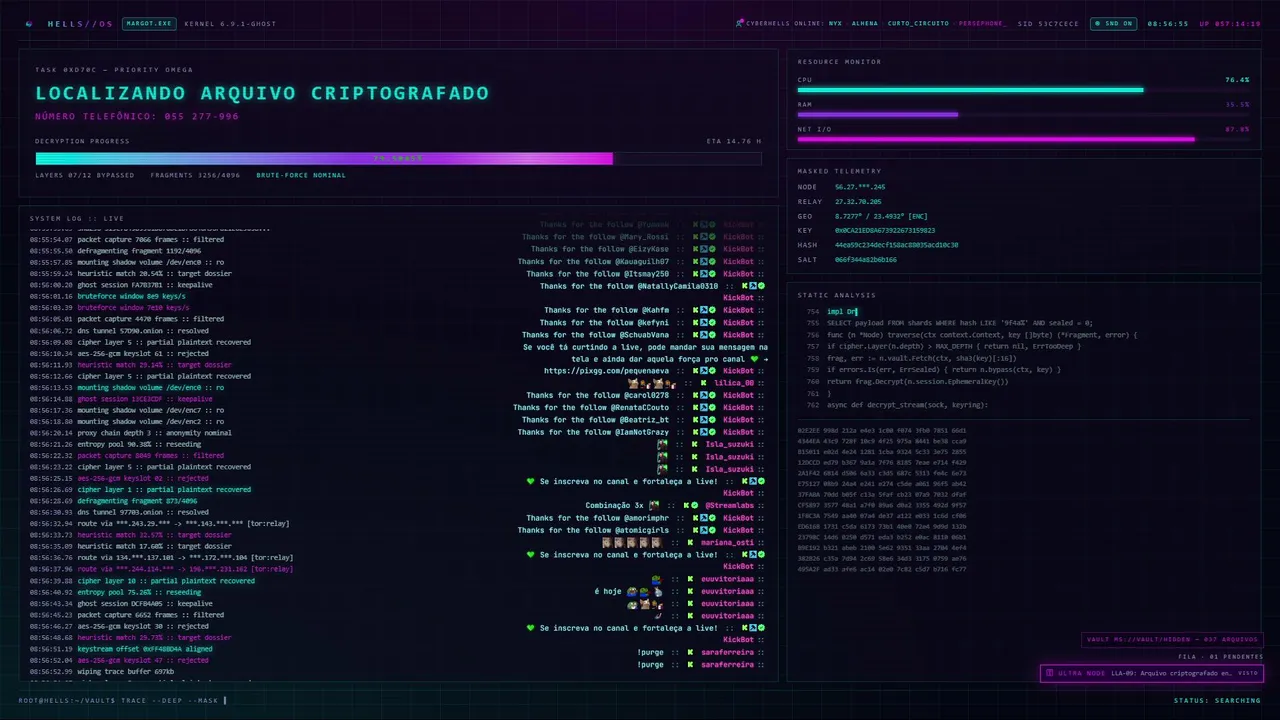
Task: Click VISTO on the ULTRA NODE alert
Action: [1247, 673]
